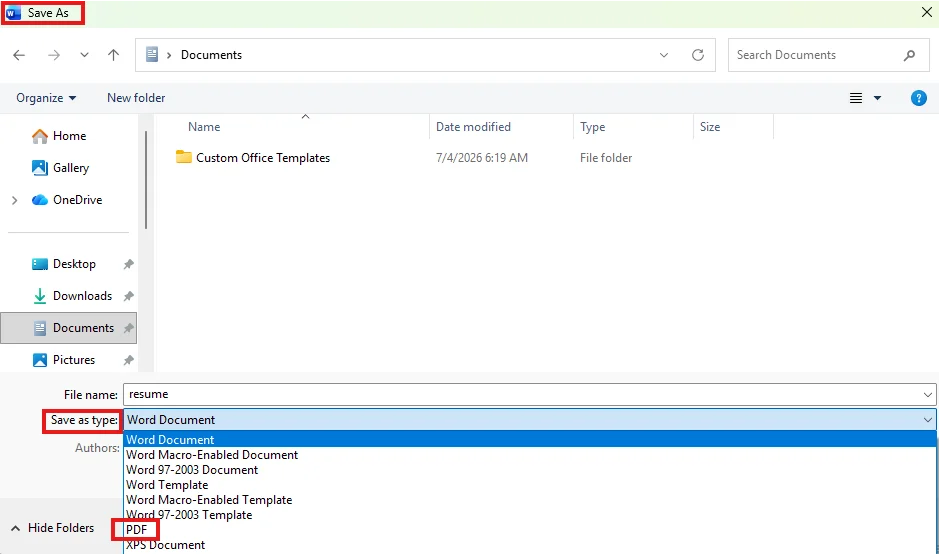This screenshot has width=939, height=554.
Task: Open the Organize menu
Action: pos(46,98)
